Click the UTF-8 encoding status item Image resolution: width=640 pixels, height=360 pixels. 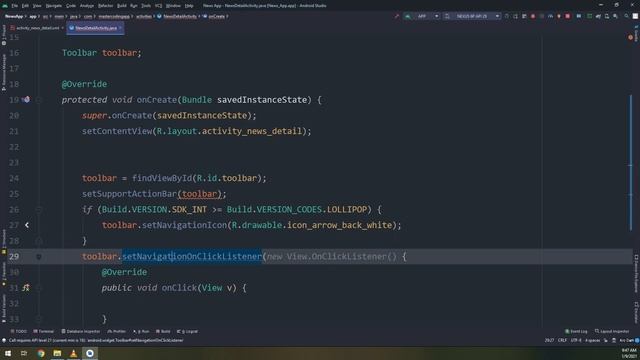(x=576, y=340)
